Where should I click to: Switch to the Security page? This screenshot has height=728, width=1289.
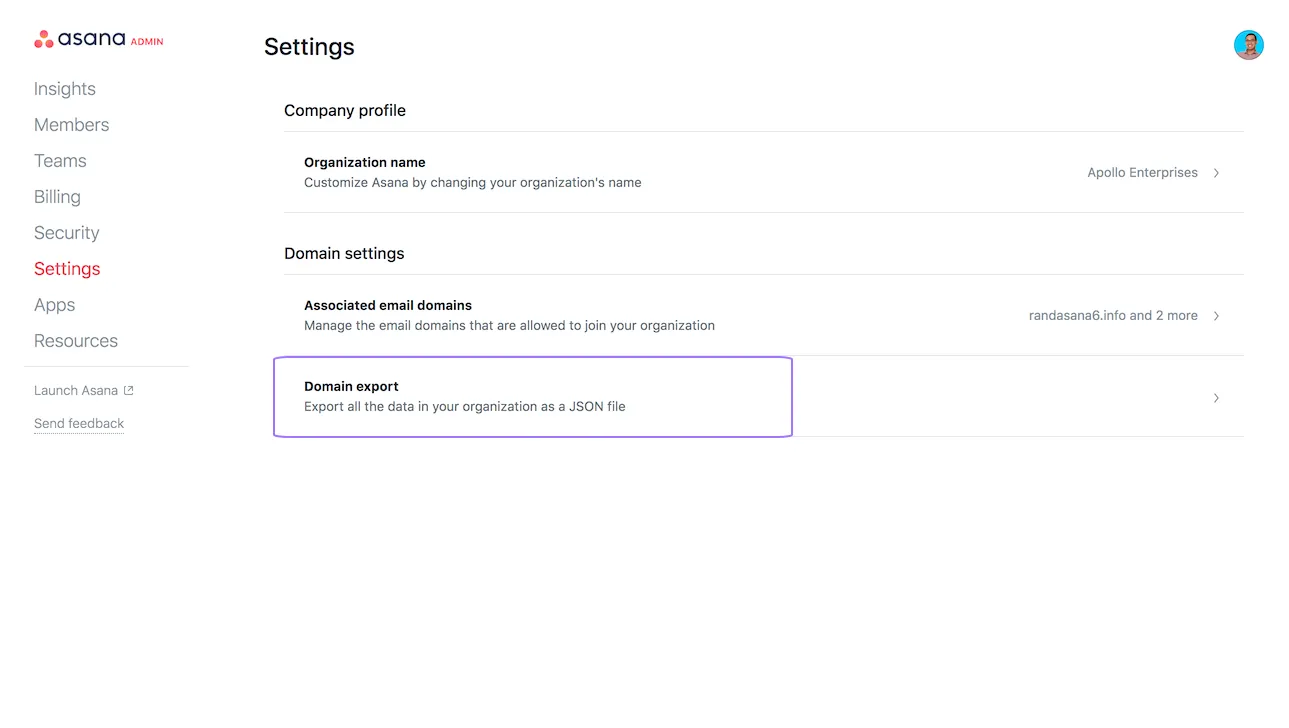(66, 233)
